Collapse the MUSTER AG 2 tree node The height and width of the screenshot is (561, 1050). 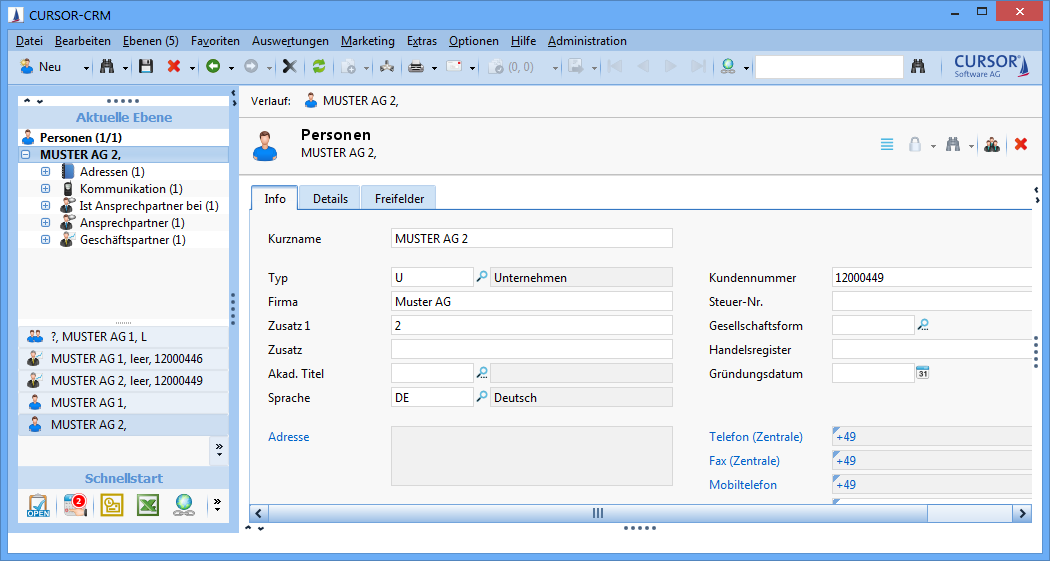click(x=25, y=155)
